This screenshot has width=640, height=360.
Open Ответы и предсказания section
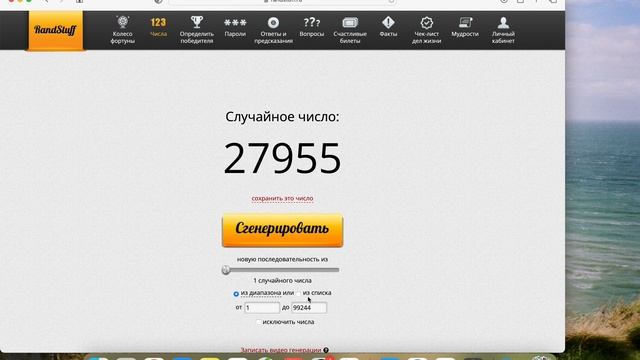coord(273,29)
